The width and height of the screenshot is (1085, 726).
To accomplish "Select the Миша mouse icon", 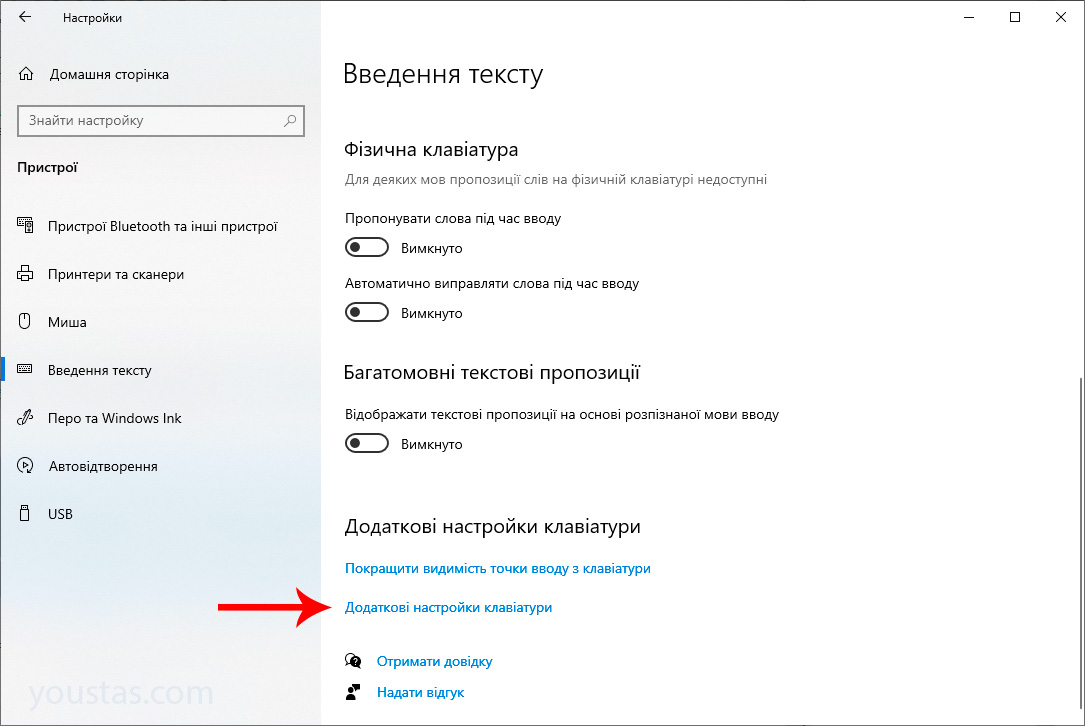I will [x=25, y=321].
